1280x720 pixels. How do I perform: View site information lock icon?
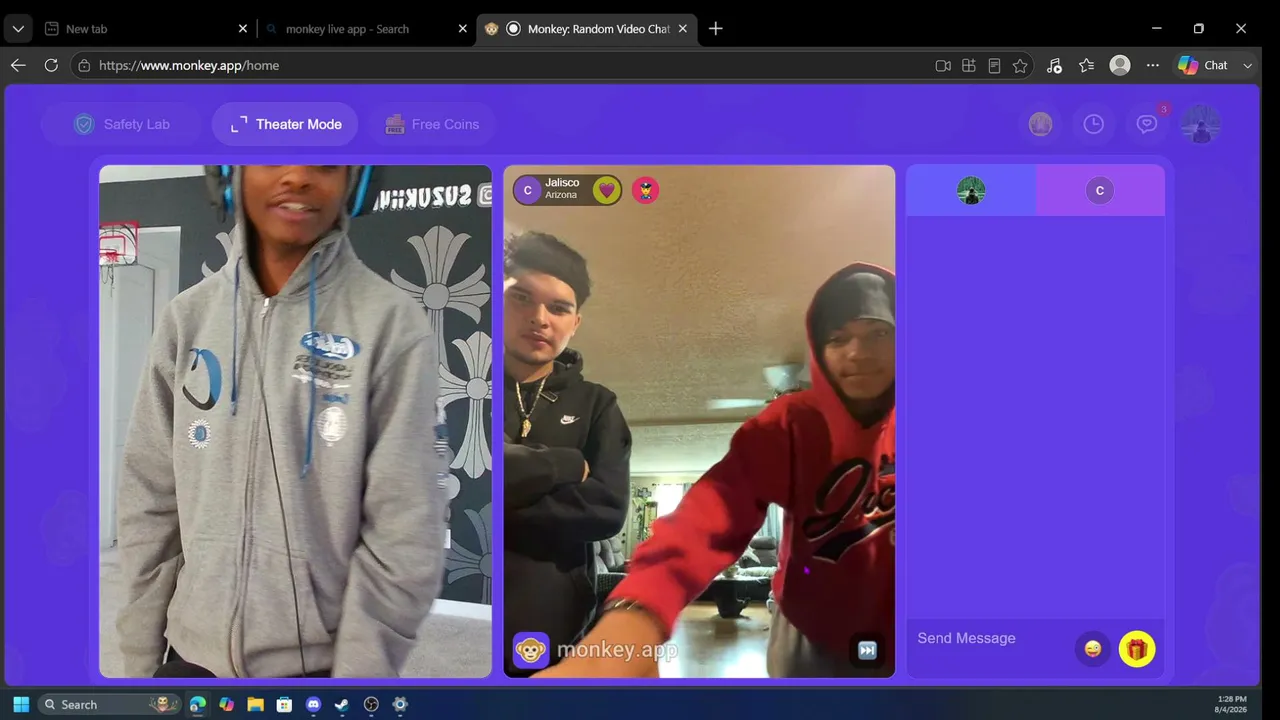[85, 65]
